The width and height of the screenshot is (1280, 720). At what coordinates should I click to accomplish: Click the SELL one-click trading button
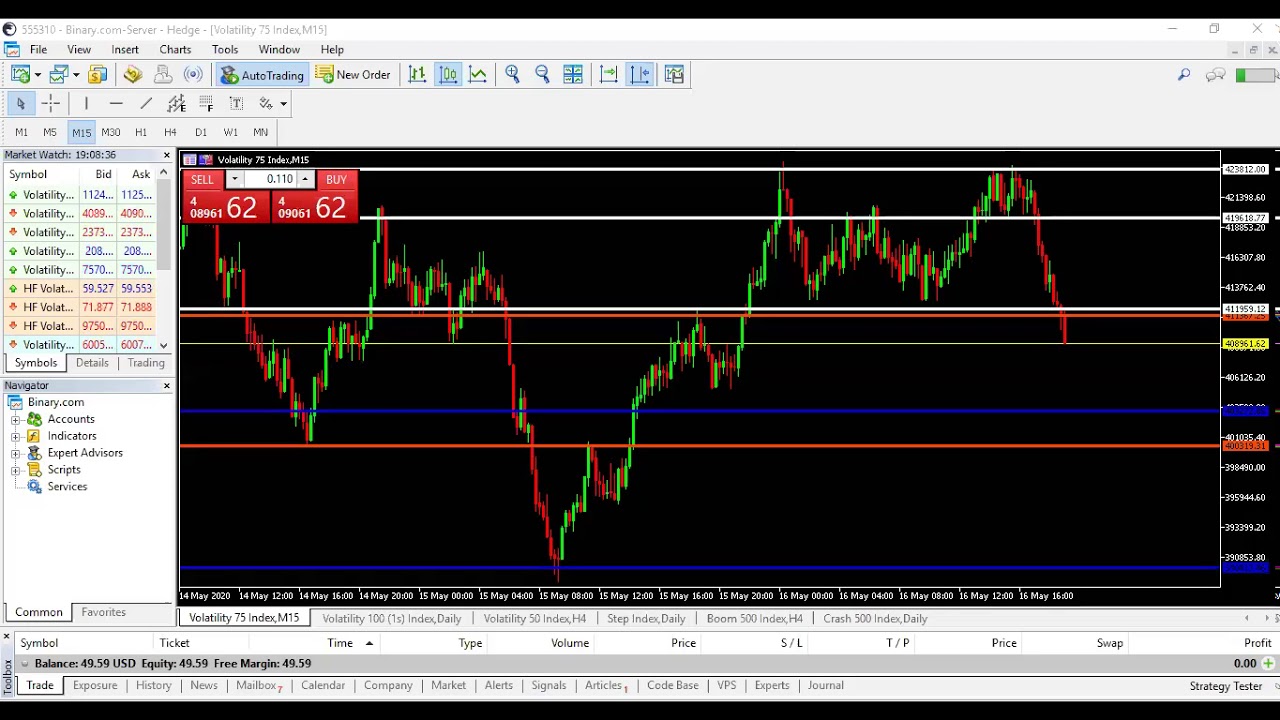tap(202, 179)
